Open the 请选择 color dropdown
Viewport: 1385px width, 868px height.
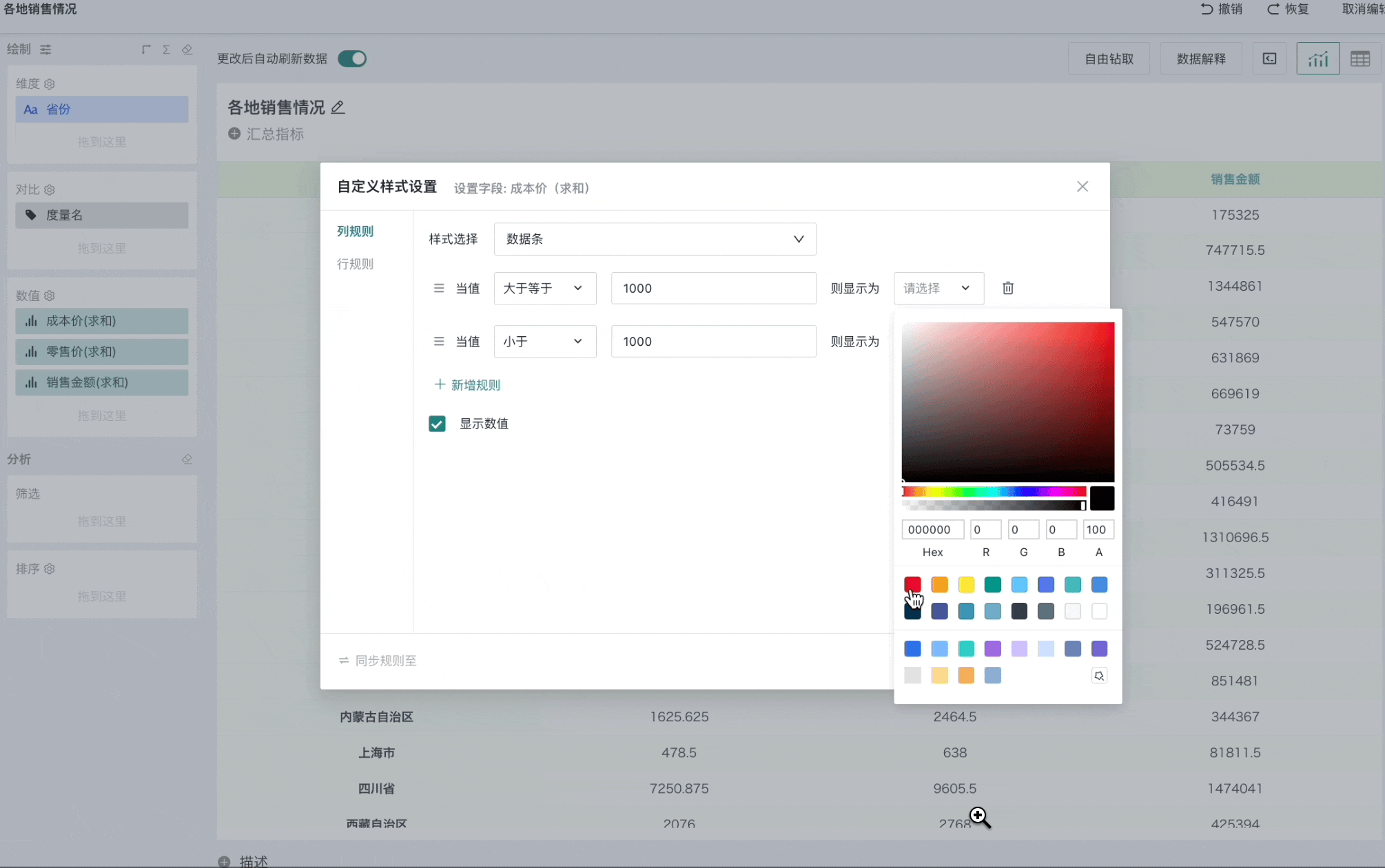pos(938,288)
